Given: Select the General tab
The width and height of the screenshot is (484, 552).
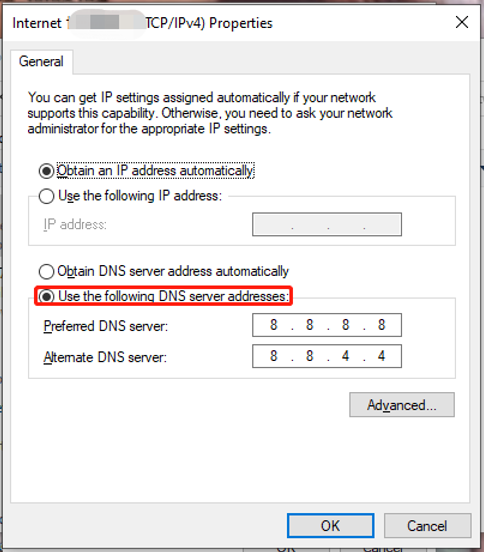Looking at the screenshot, I should pos(41,62).
